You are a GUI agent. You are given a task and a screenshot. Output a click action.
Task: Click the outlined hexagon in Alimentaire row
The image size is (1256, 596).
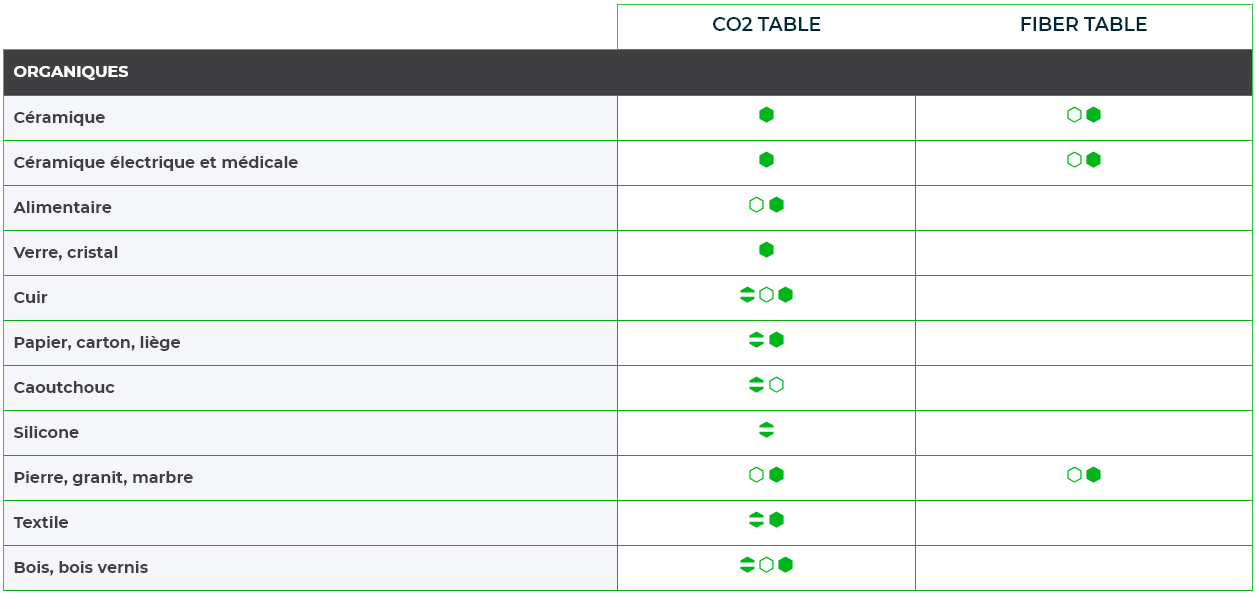756,205
